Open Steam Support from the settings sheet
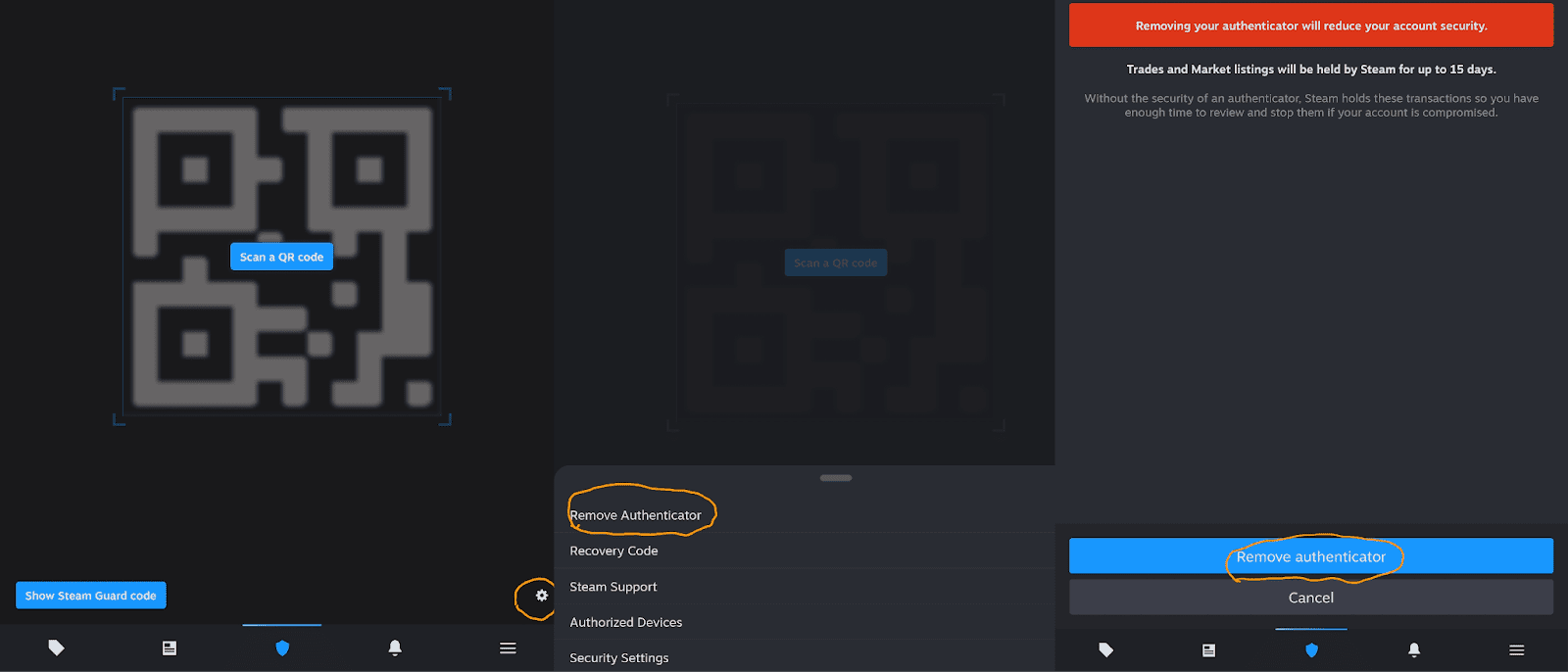This screenshot has width=1568, height=672. [805, 587]
